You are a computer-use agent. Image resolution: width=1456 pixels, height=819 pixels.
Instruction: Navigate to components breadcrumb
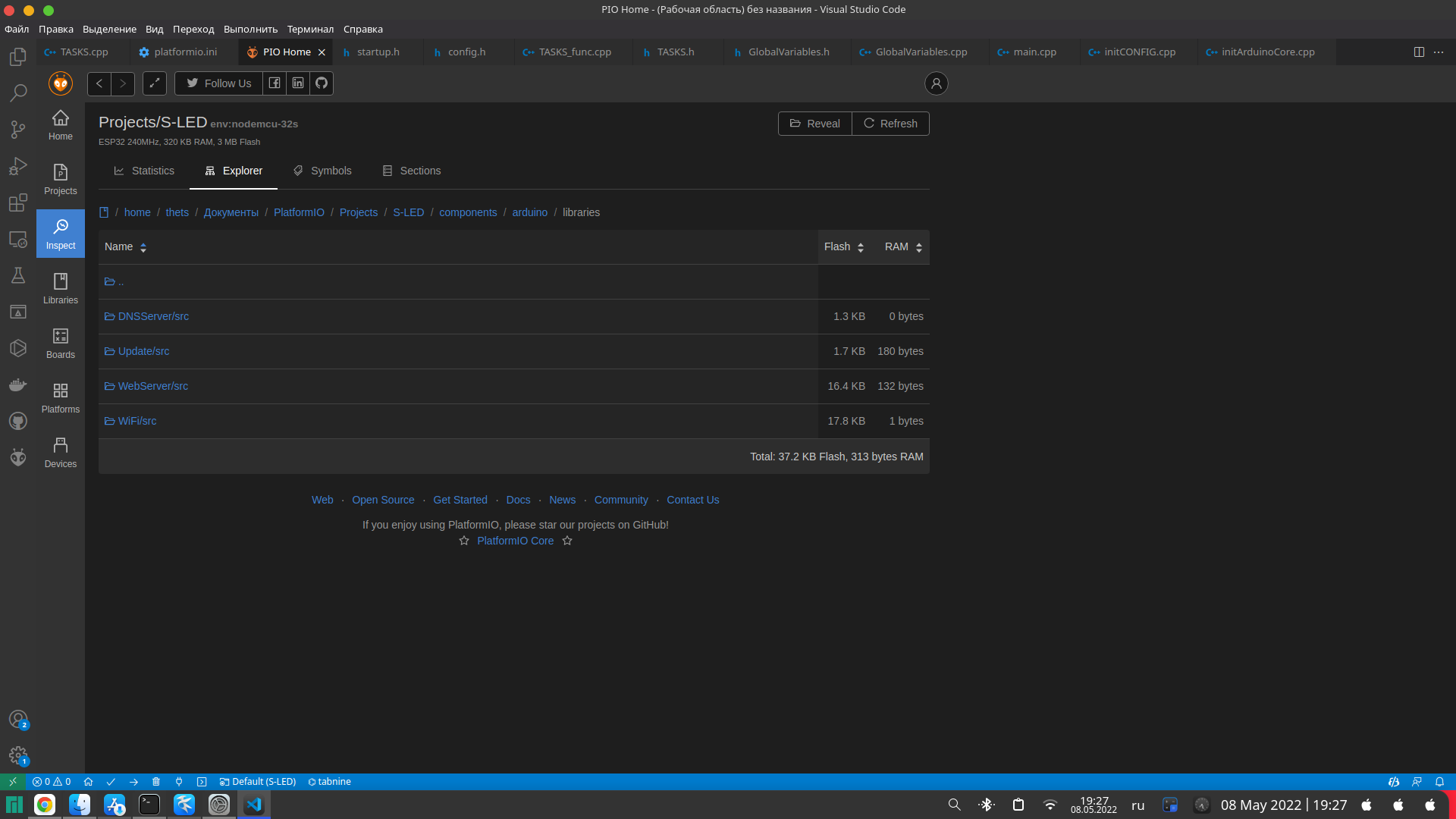[468, 213]
